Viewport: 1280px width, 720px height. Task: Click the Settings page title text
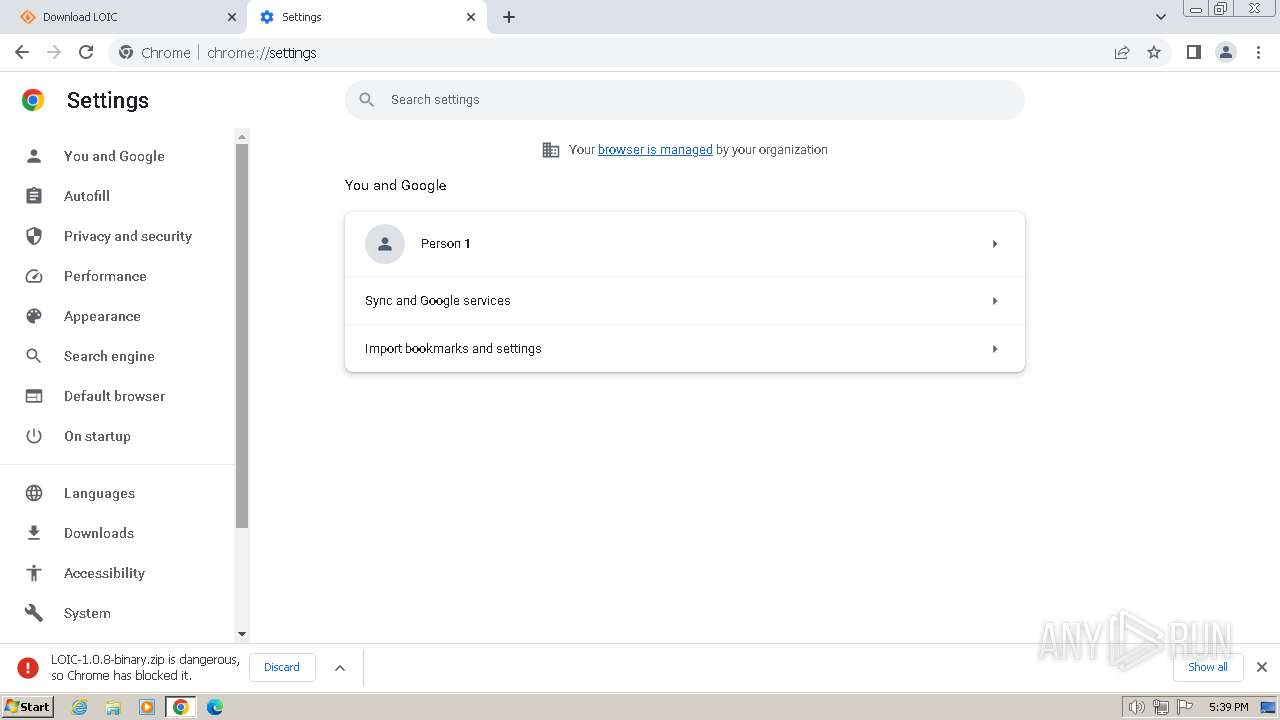coord(108,100)
